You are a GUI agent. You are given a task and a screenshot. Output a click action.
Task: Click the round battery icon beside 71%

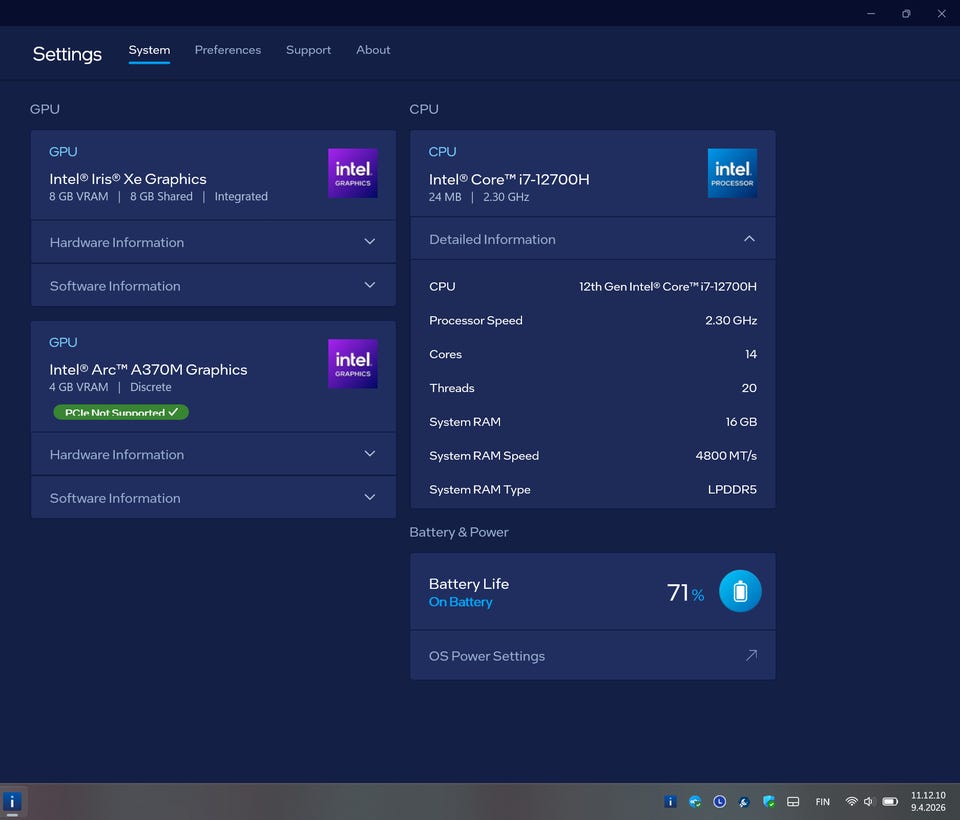740,592
